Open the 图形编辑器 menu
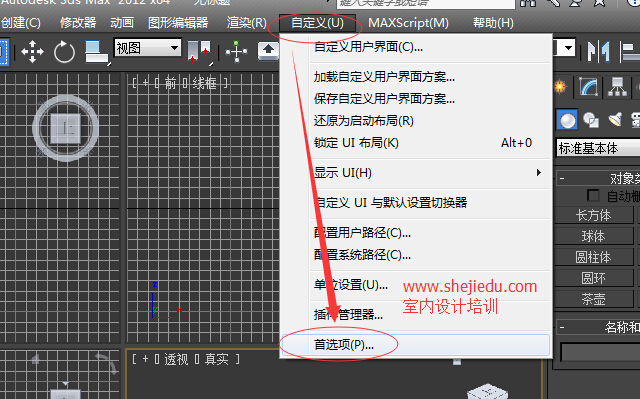640x399 pixels. coord(178,22)
